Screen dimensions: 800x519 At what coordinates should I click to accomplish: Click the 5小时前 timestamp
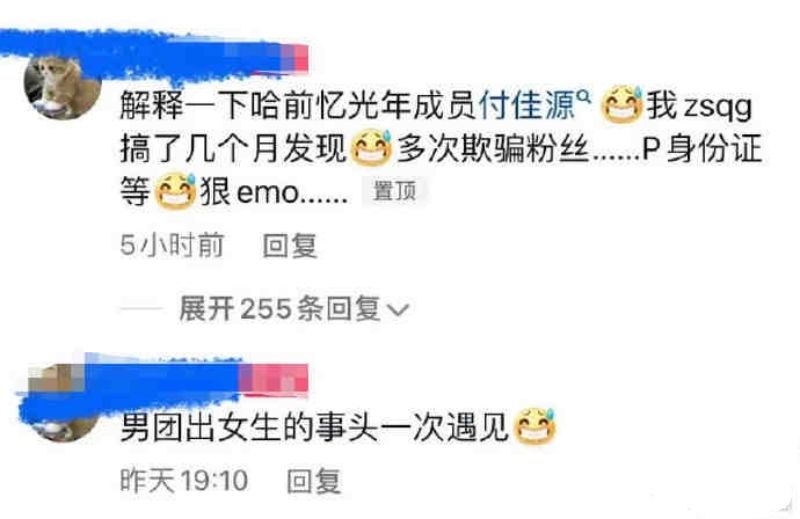pyautogui.click(x=172, y=245)
